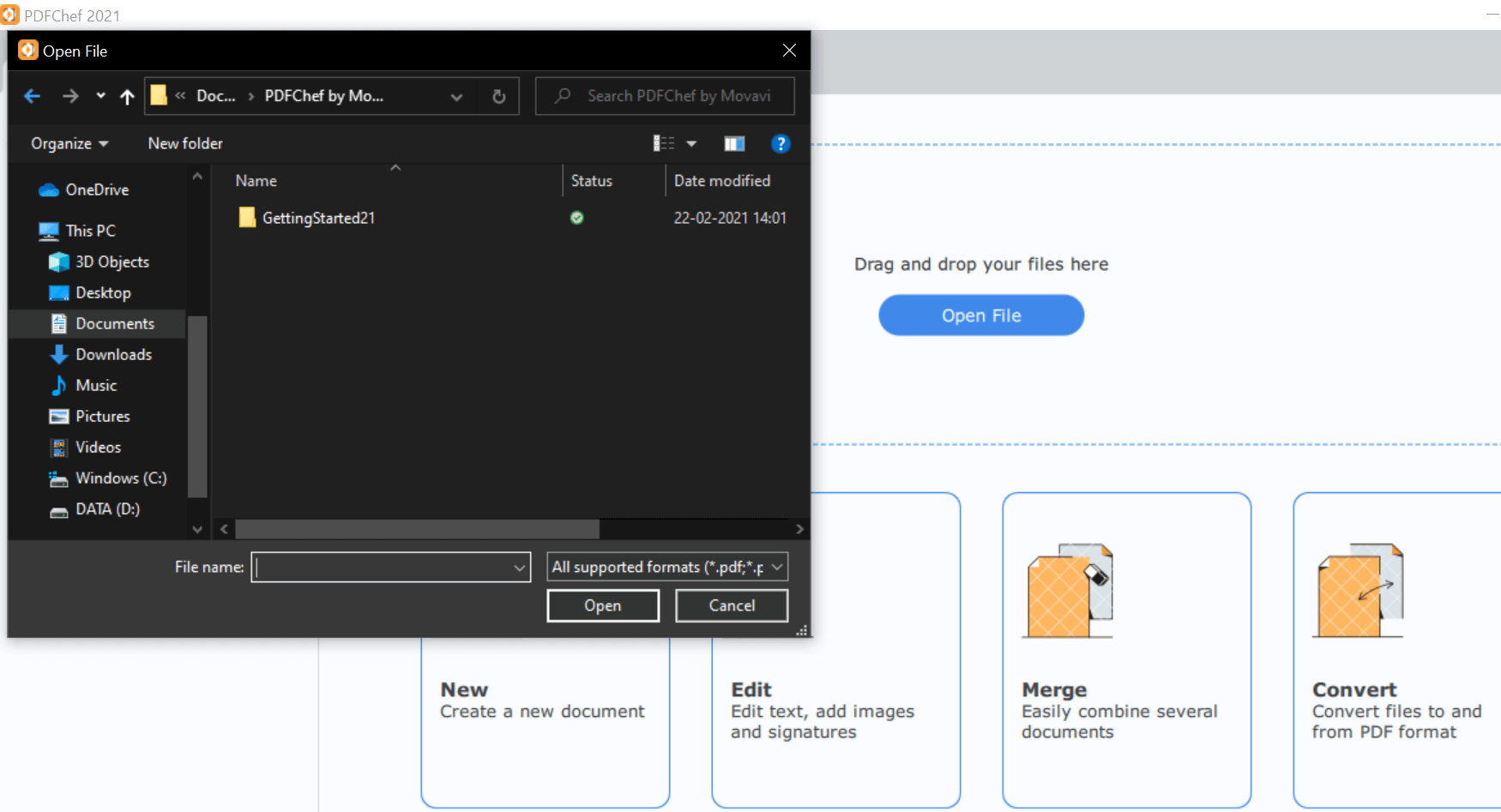Toggle the details view layout icon
This screenshot has height=812, width=1501.
tap(664, 143)
